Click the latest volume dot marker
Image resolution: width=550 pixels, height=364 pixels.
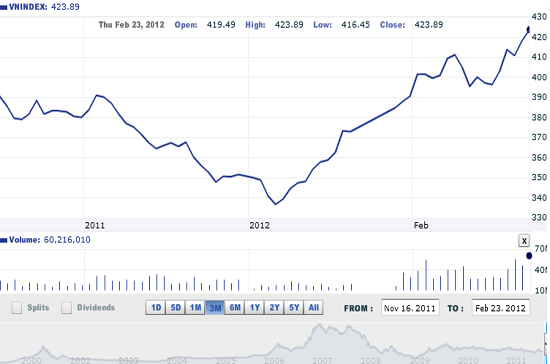(529, 256)
